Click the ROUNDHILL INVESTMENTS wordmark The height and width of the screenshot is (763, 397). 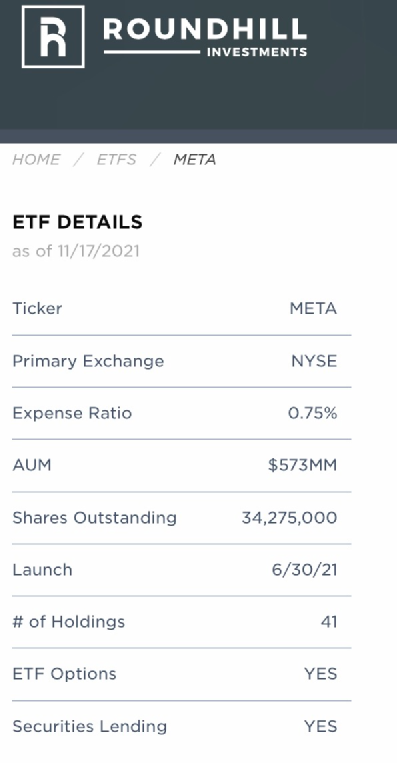coord(205,37)
